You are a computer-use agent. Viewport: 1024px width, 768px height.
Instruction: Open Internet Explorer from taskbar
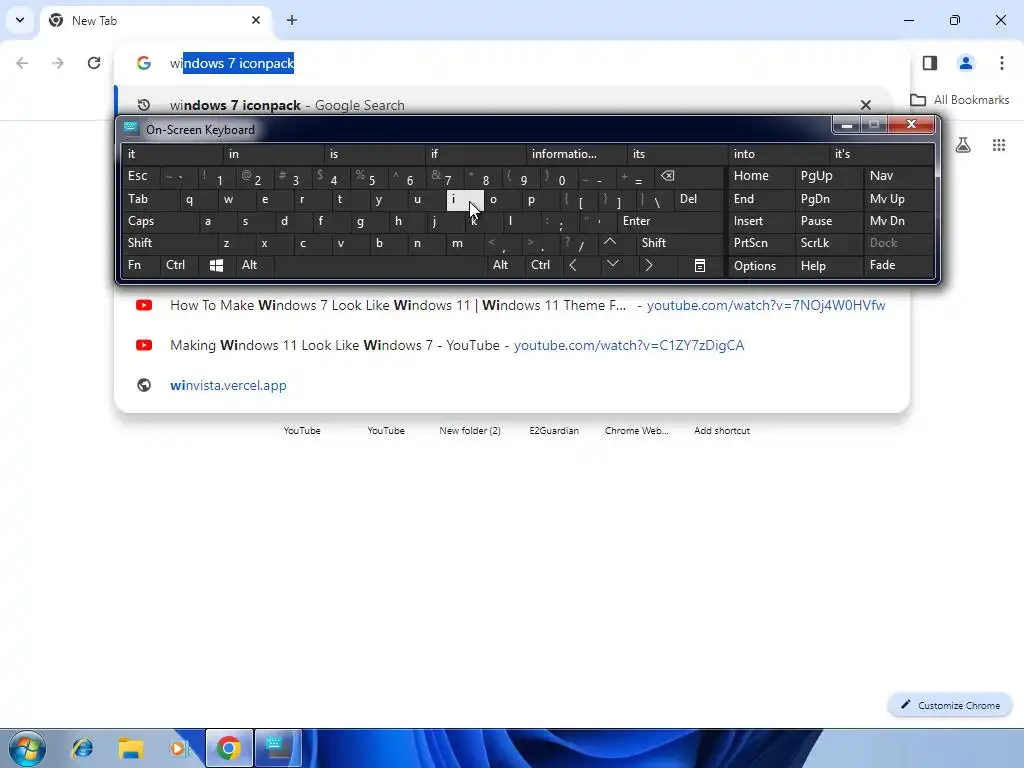[82, 748]
